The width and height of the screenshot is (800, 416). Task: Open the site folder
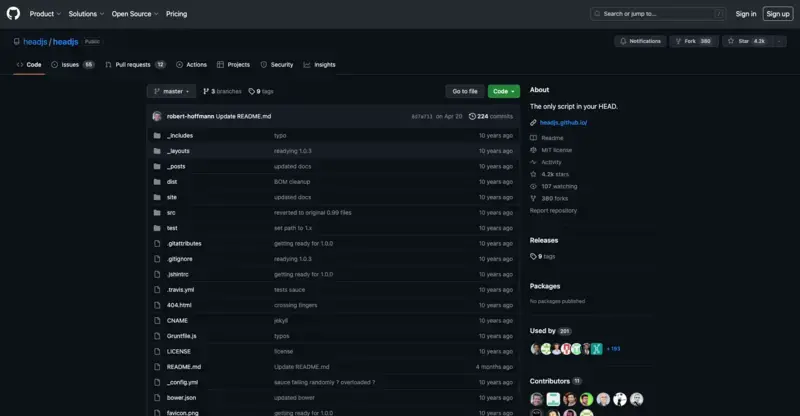[171, 197]
